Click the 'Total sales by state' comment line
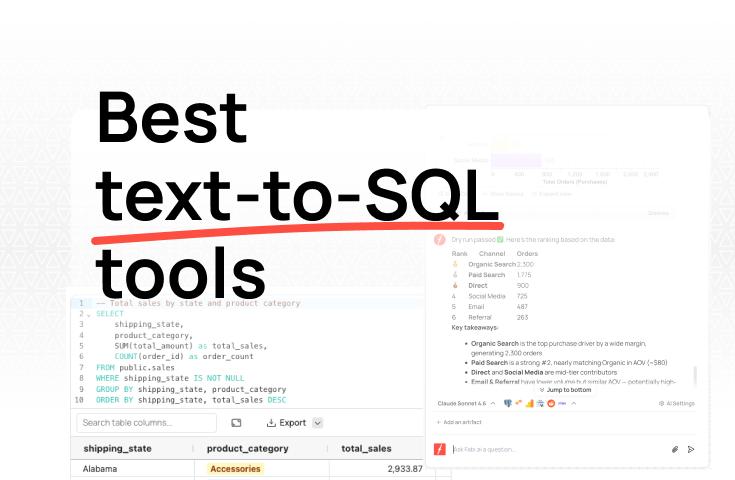The image size is (735, 480). coord(198,303)
